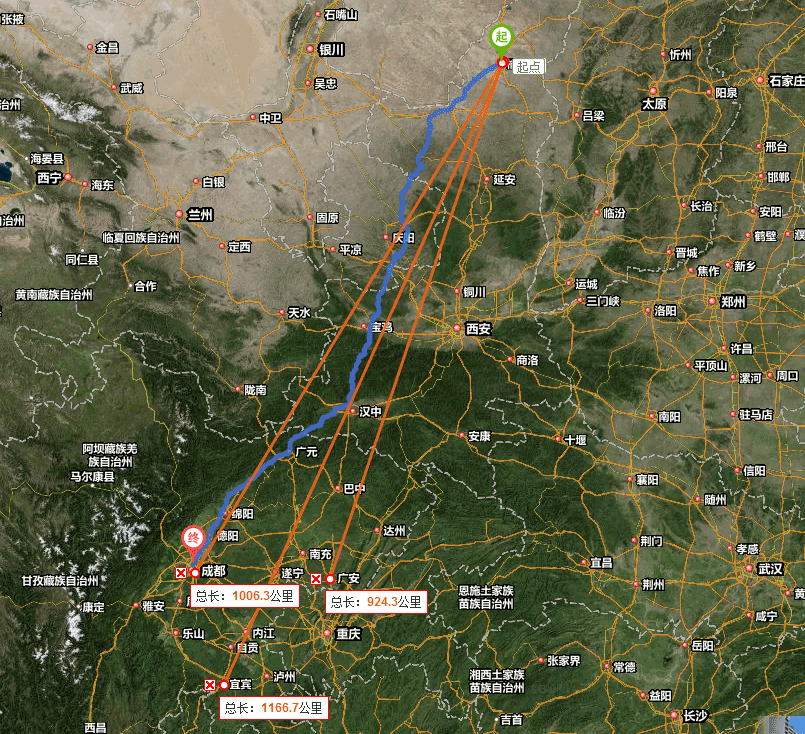Click the 郑州 city label
The height and width of the screenshot is (734, 805).
(x=733, y=302)
